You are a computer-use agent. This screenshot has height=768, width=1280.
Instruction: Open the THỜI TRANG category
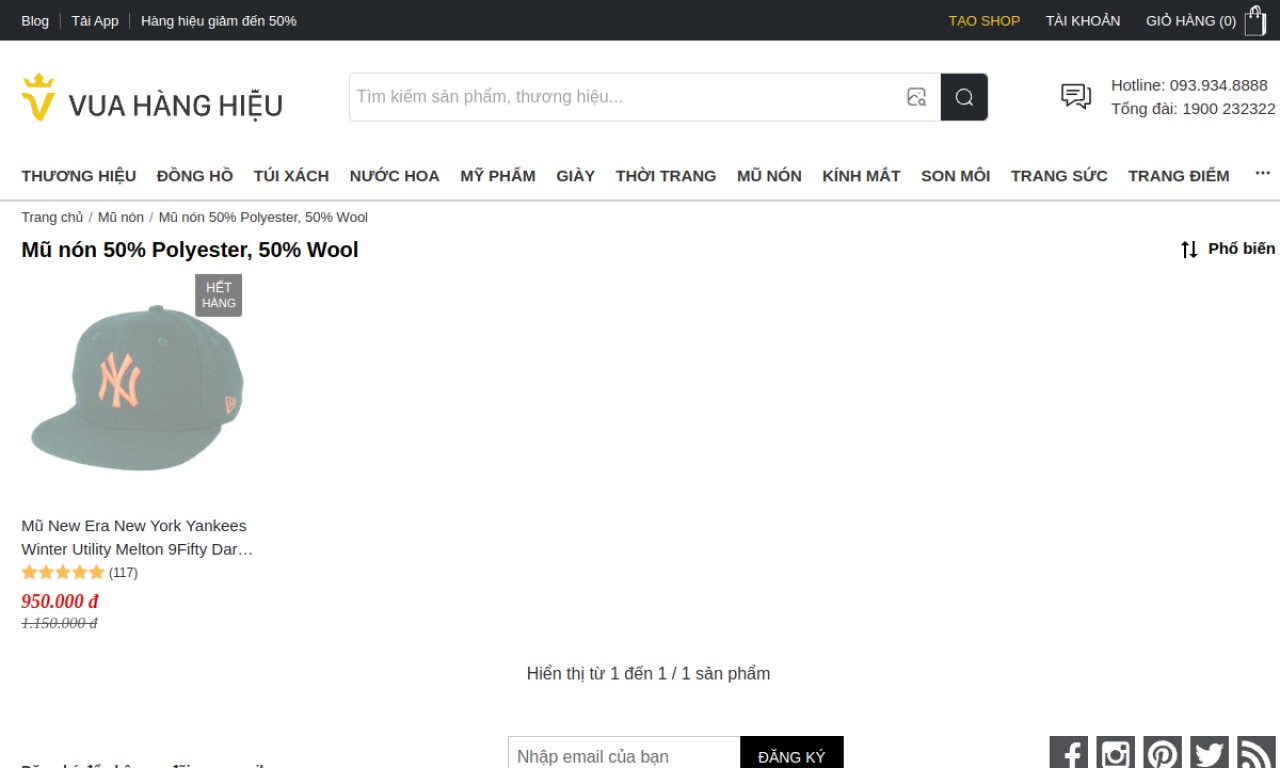(666, 176)
